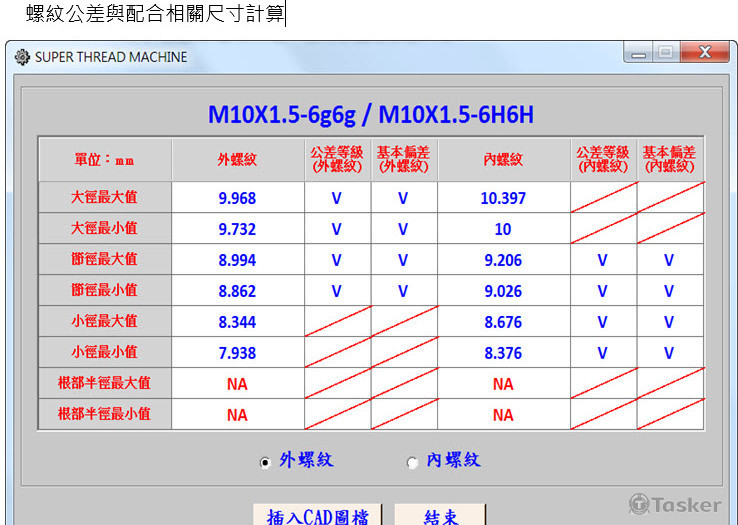Viewport: 738px width, 525px height.
Task: Click the 基本偏差(內螺紋) column header
Action: [670, 159]
